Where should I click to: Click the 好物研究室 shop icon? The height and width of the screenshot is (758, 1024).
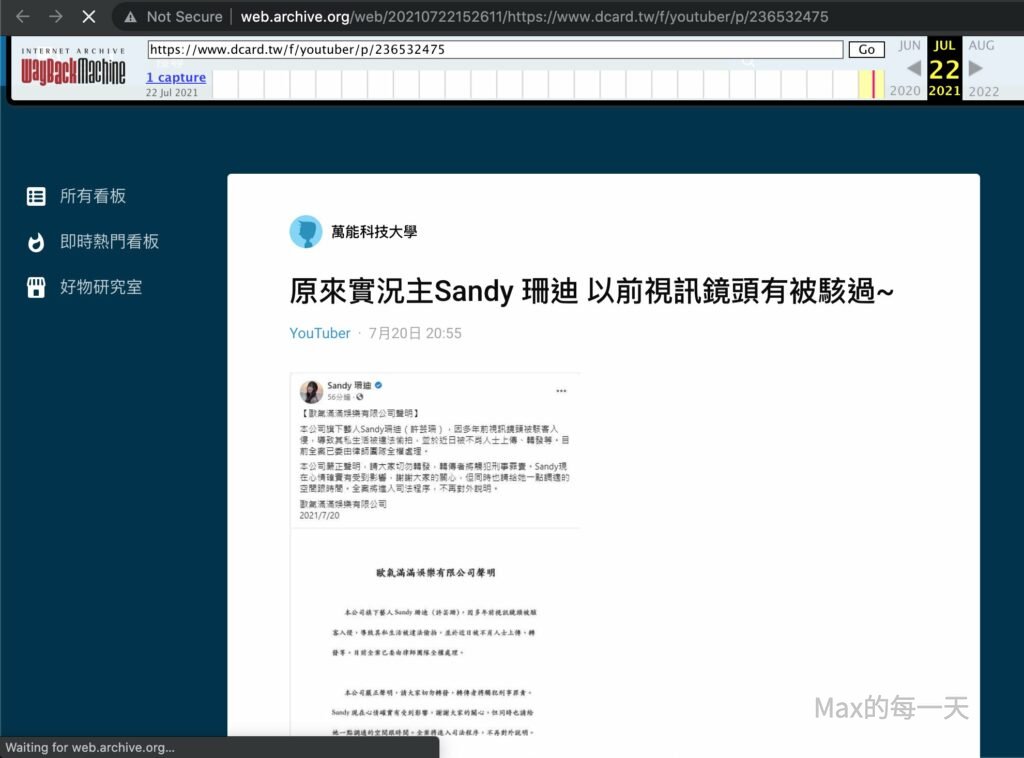click(36, 288)
